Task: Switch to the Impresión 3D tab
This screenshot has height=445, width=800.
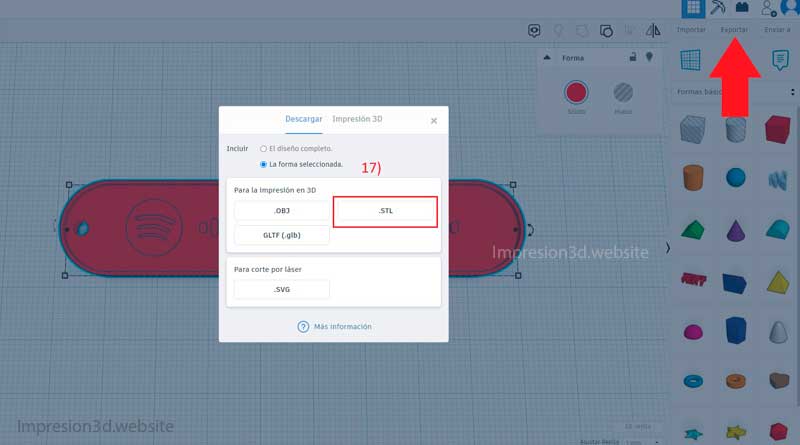Action: coord(357,119)
